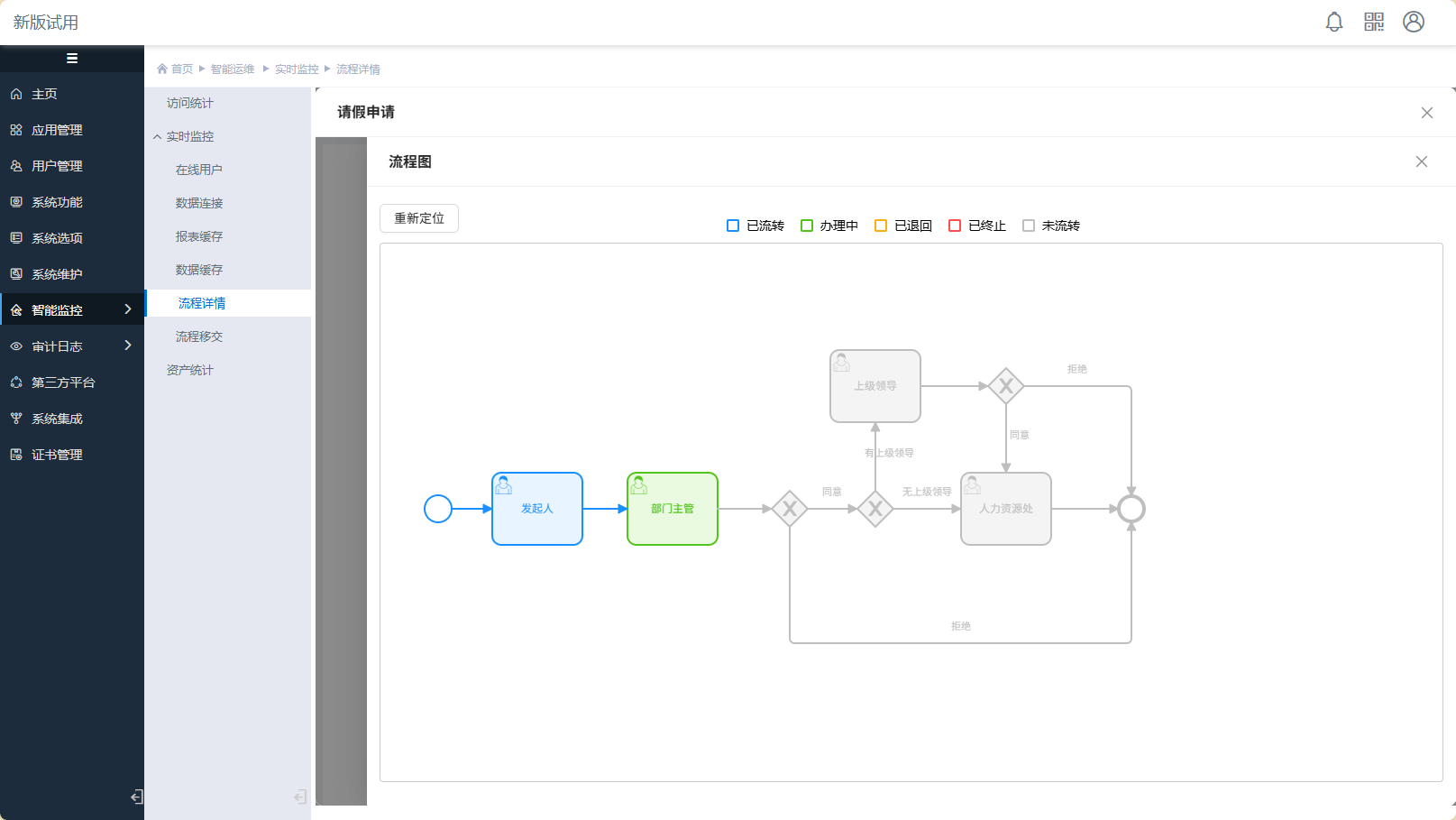Viewport: 1456px width, 820px height.
Task: Click the notification bell icon
Action: (1334, 22)
